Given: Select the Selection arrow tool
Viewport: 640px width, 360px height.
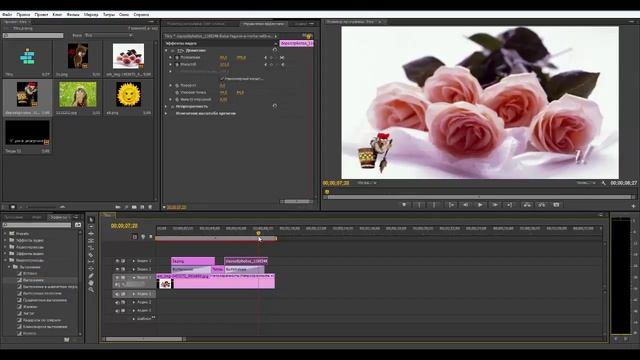Looking at the screenshot, I should tap(91, 220).
